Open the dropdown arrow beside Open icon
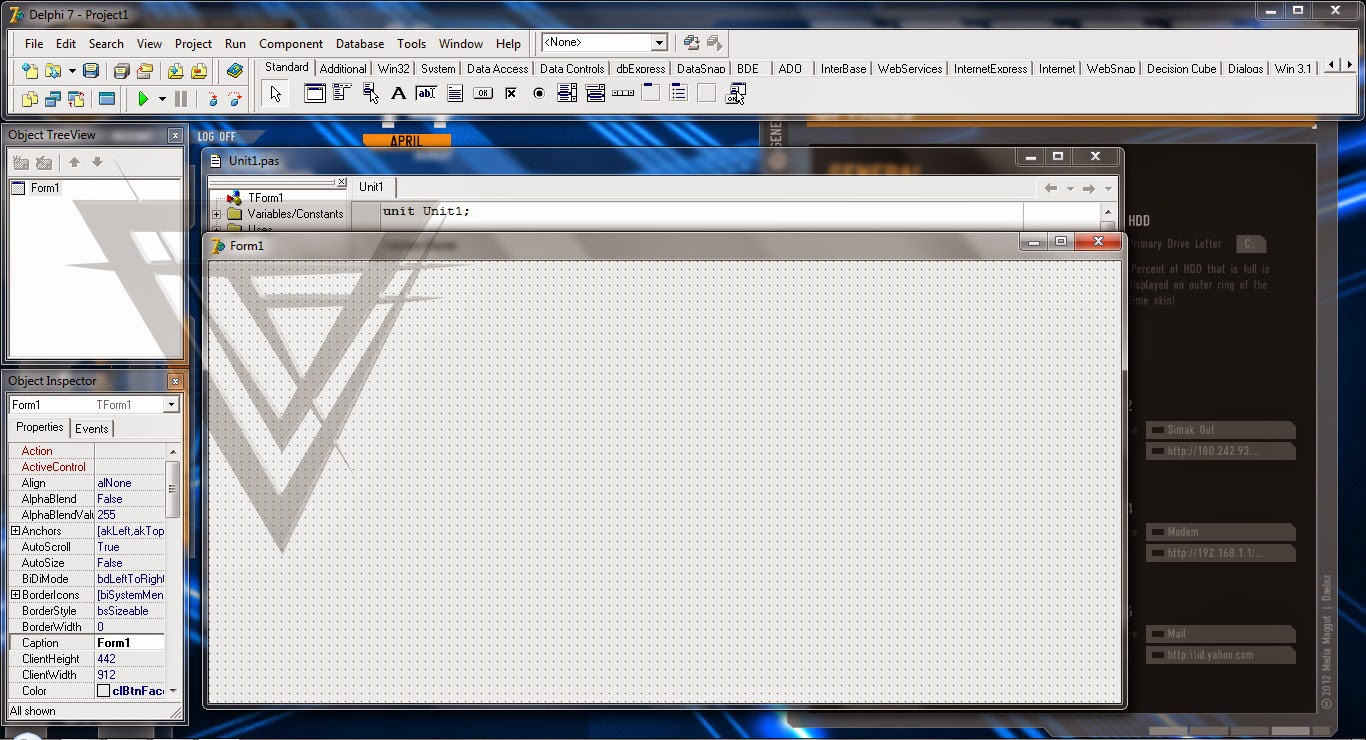This screenshot has height=740, width=1366. click(x=72, y=71)
